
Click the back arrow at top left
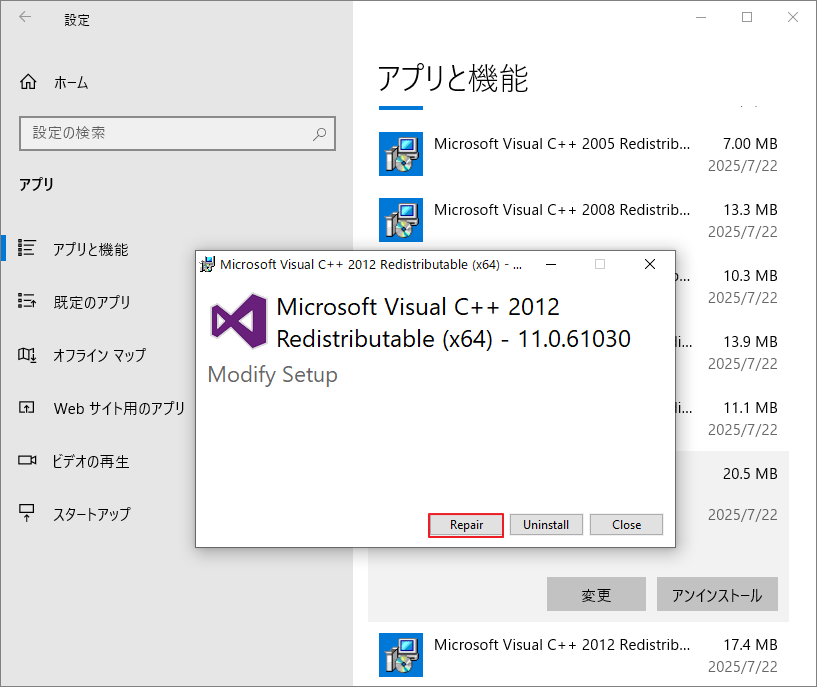point(23,19)
